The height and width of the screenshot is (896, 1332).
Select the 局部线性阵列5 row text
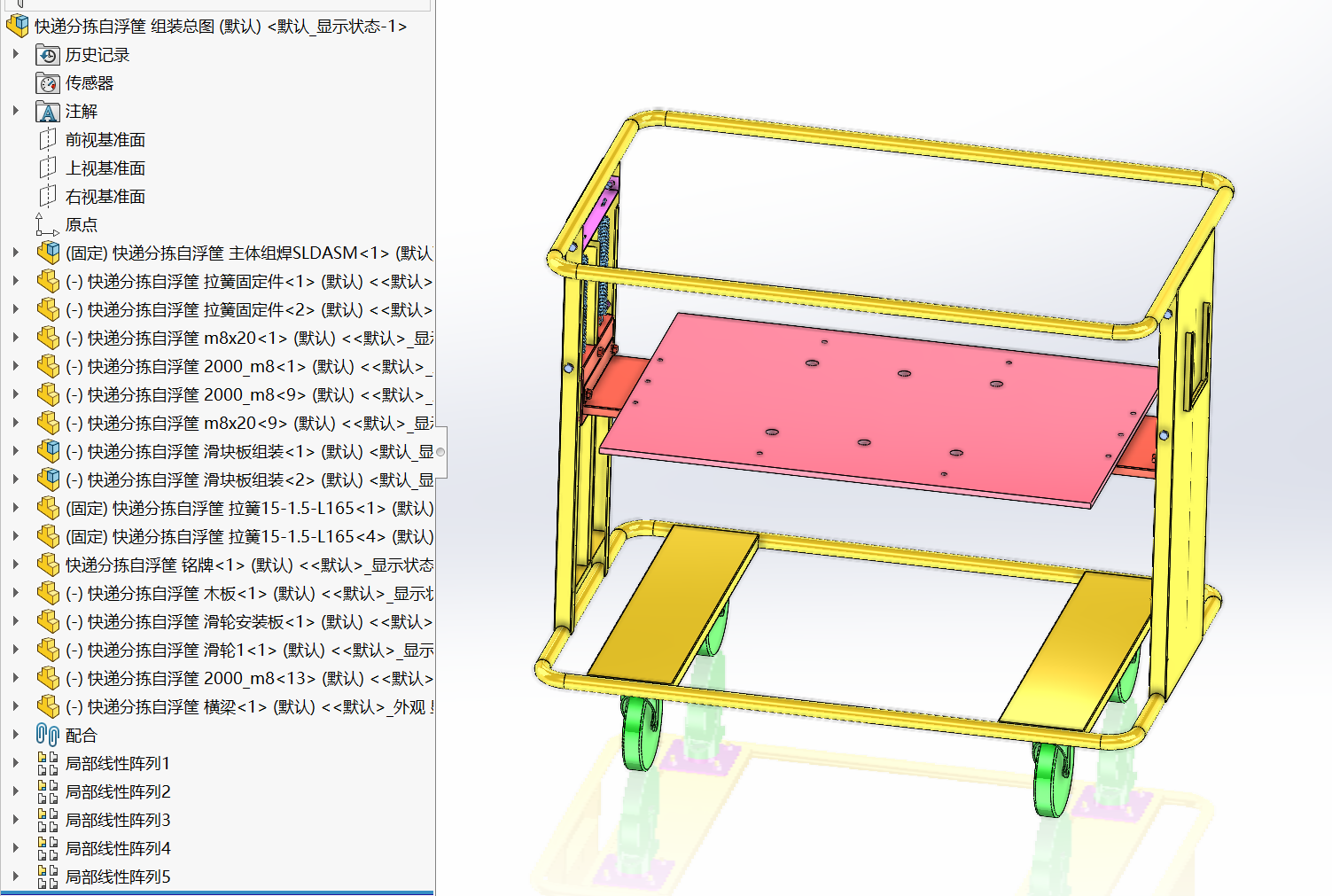point(118,877)
